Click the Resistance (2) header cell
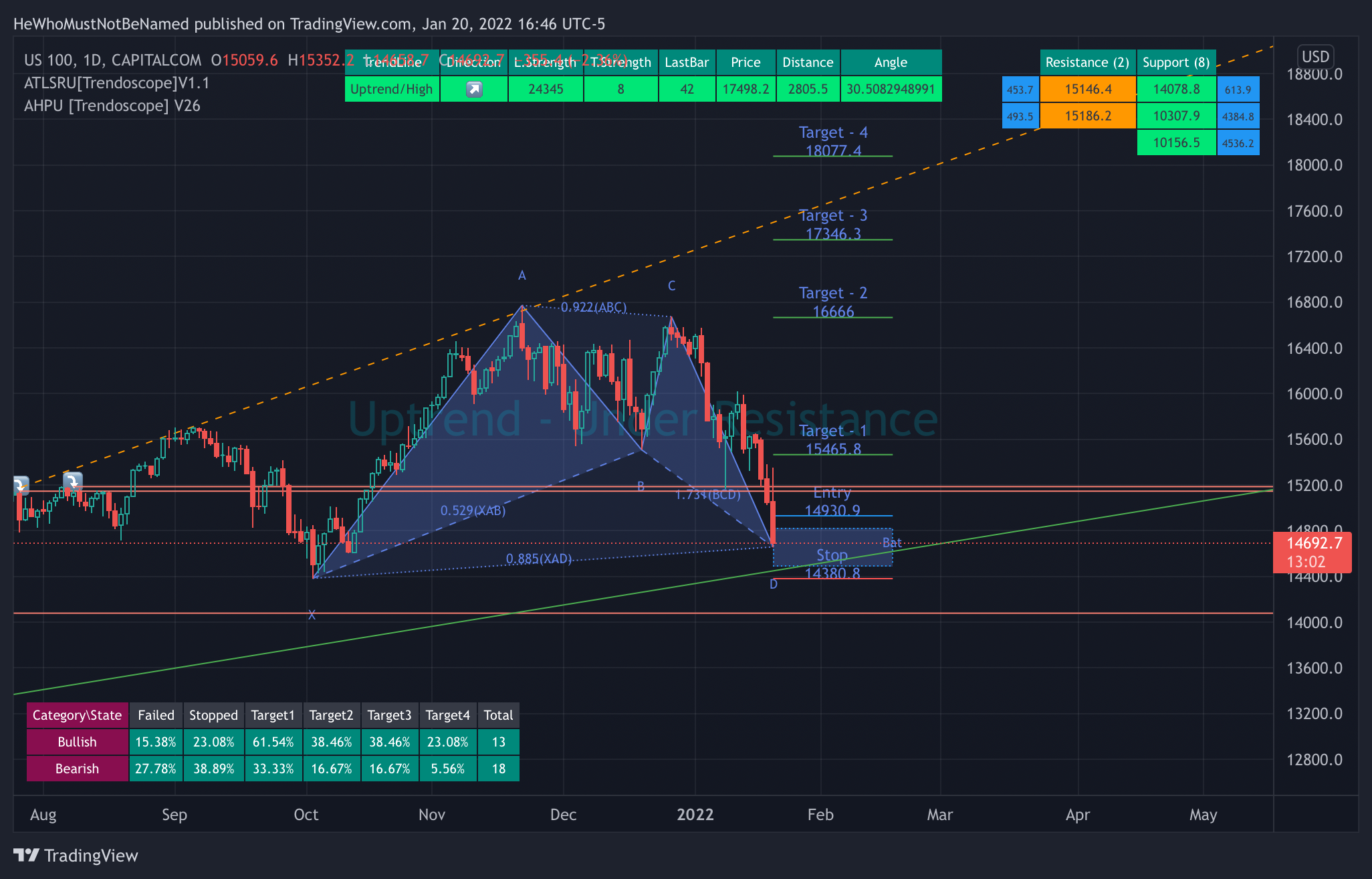 [1088, 62]
